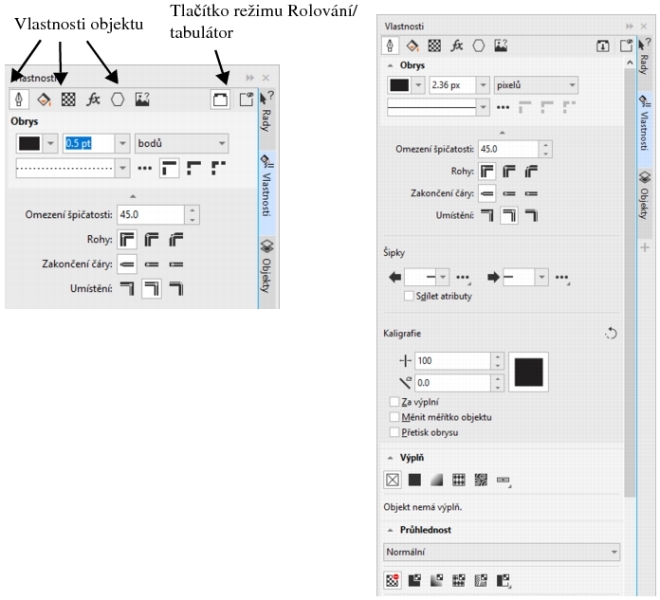The height and width of the screenshot is (600, 660).
Task: Check the Za výplní checkbox
Action: click(393, 400)
